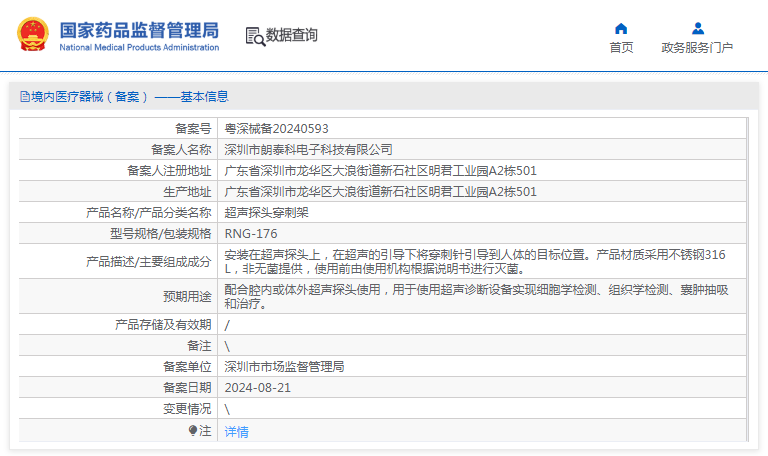This screenshot has height=456, width=768.
Task: Select 深圳市市场监督管理局 value
Action: 284,366
